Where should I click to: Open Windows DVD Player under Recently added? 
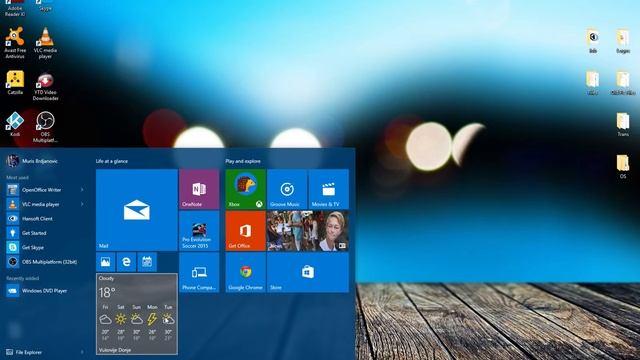click(46, 291)
